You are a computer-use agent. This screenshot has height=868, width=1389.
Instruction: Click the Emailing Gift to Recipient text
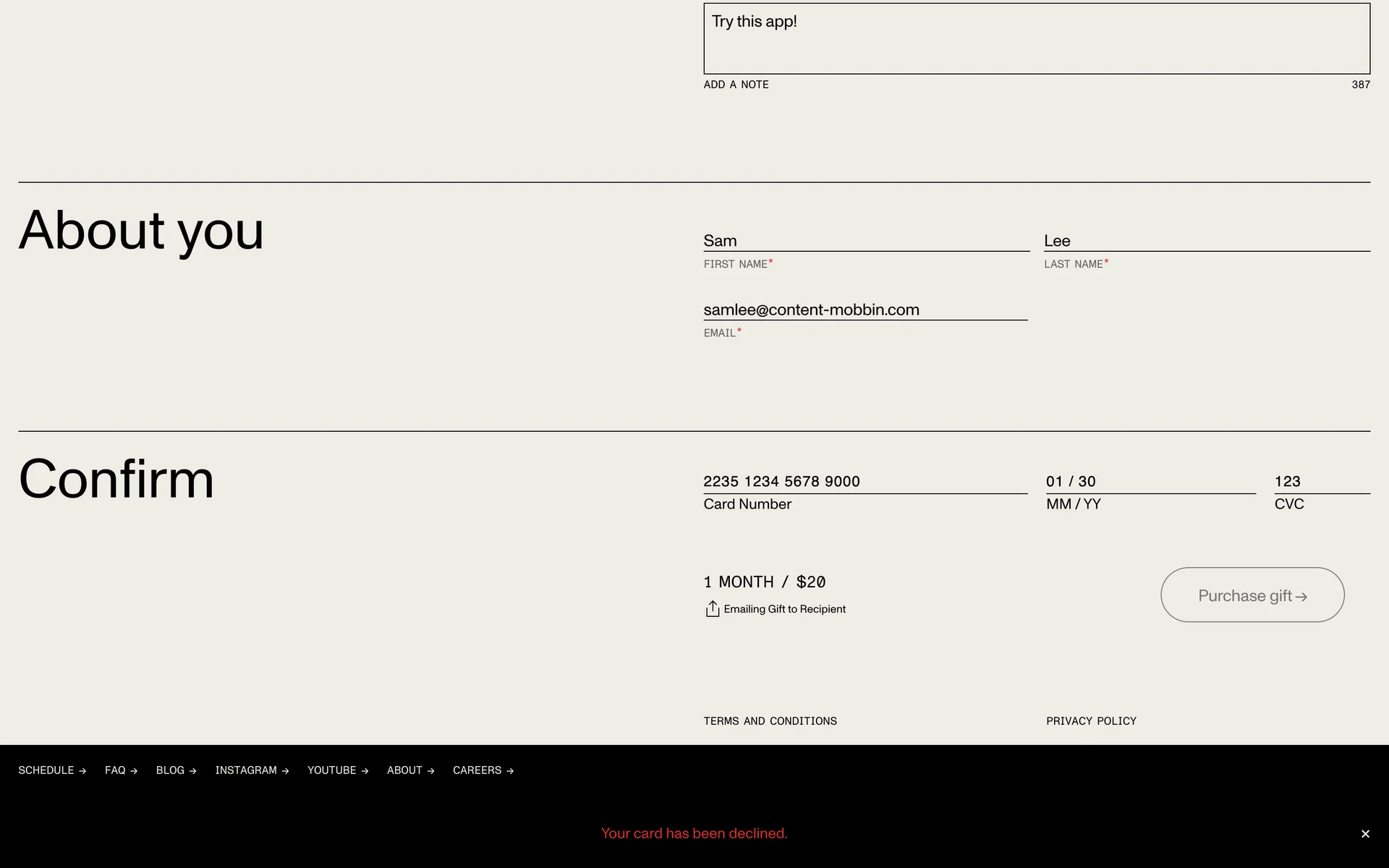pos(784,609)
